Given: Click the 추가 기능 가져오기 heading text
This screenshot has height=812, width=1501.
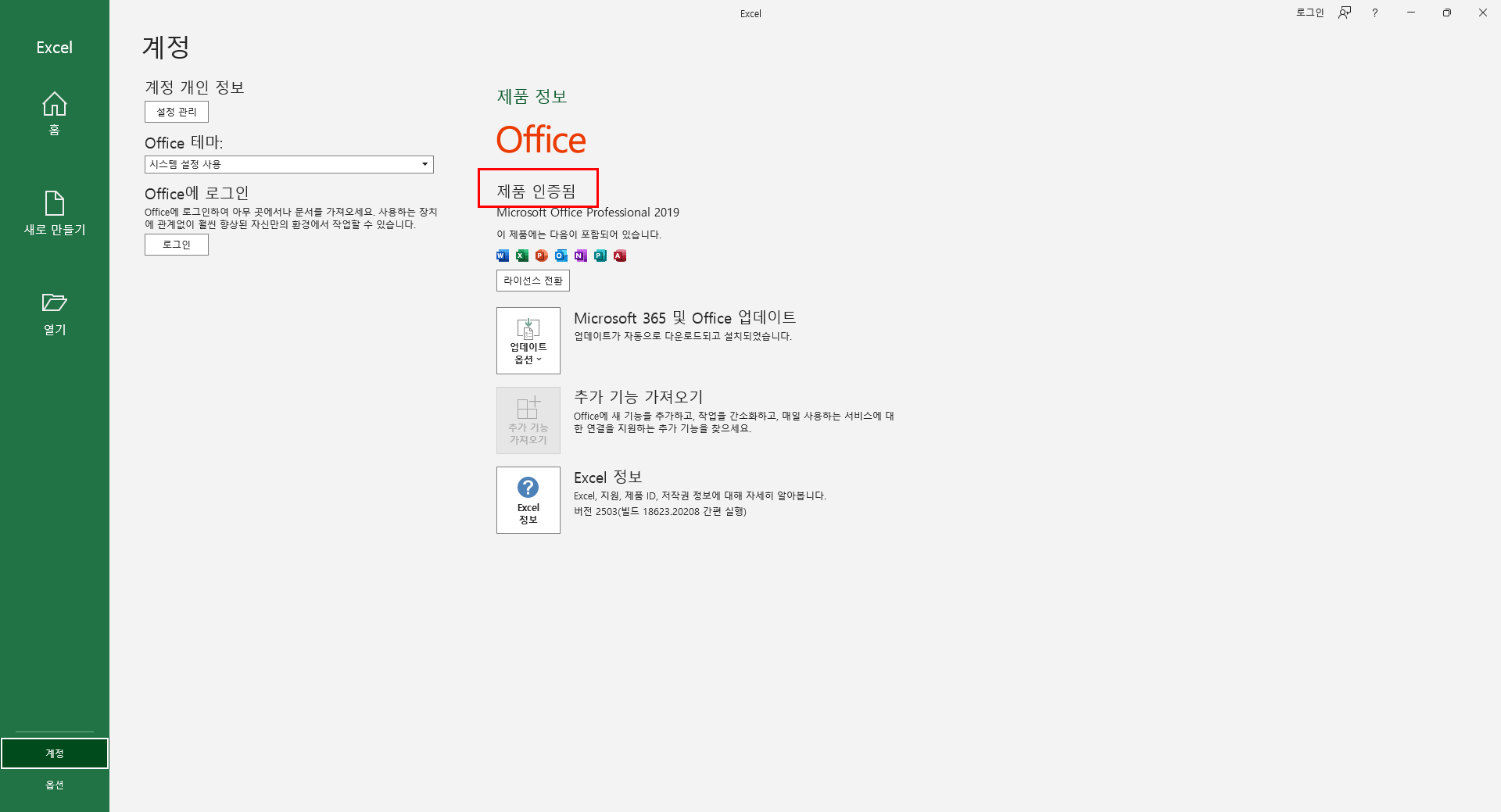Looking at the screenshot, I should (x=639, y=397).
